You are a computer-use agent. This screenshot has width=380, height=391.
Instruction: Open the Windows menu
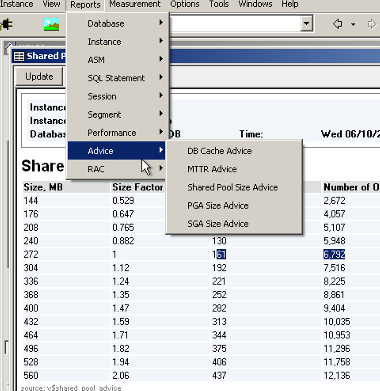click(255, 4)
